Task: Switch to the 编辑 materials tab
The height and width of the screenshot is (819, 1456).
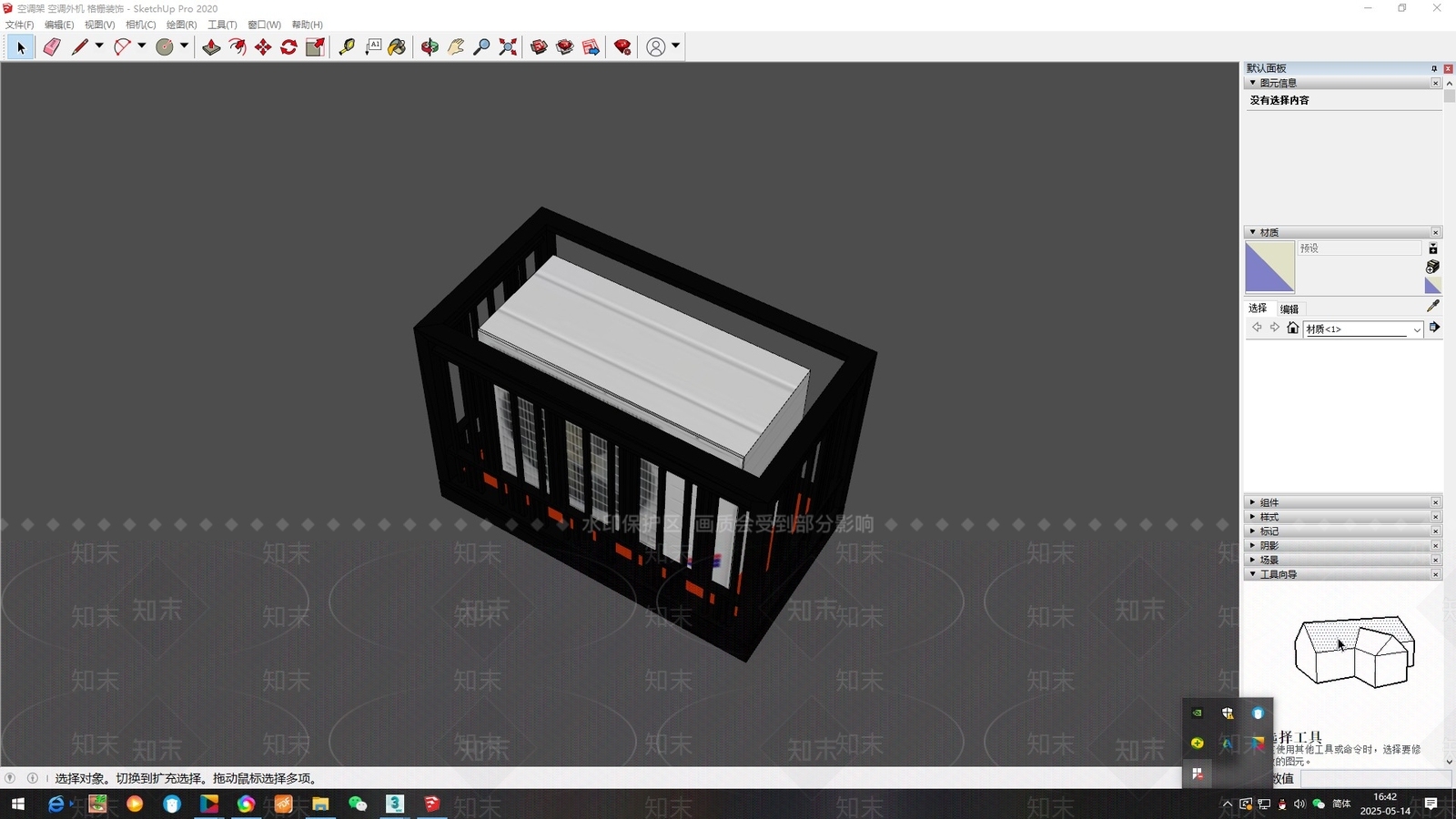Action: (x=1289, y=308)
